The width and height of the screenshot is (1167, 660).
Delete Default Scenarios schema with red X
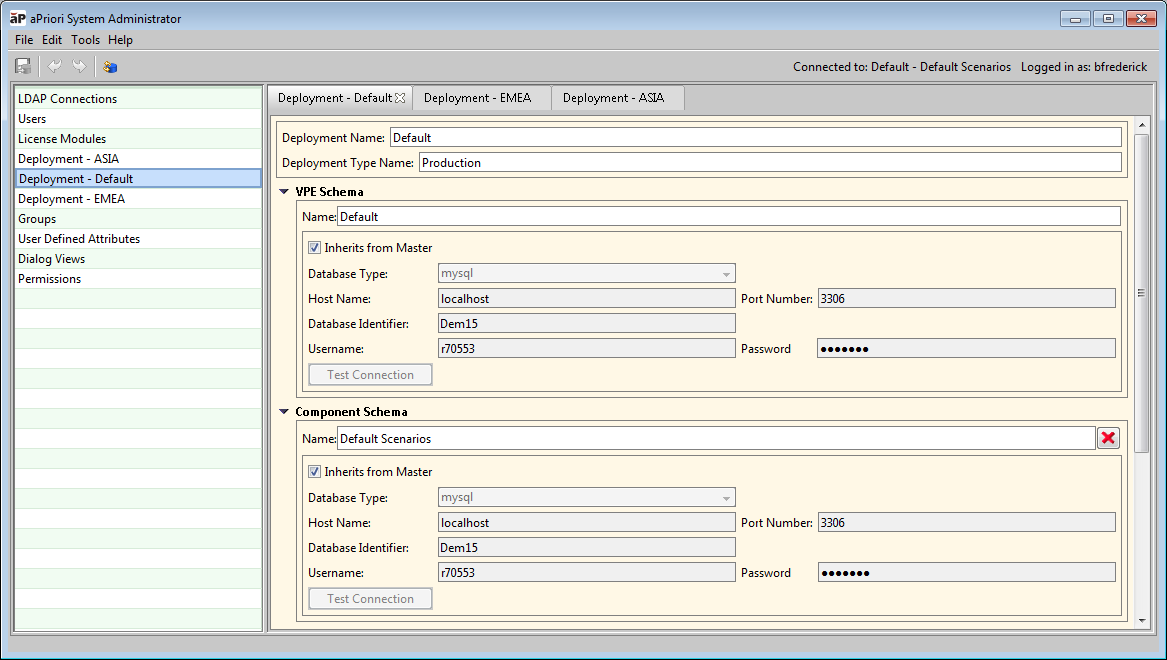tap(1108, 438)
